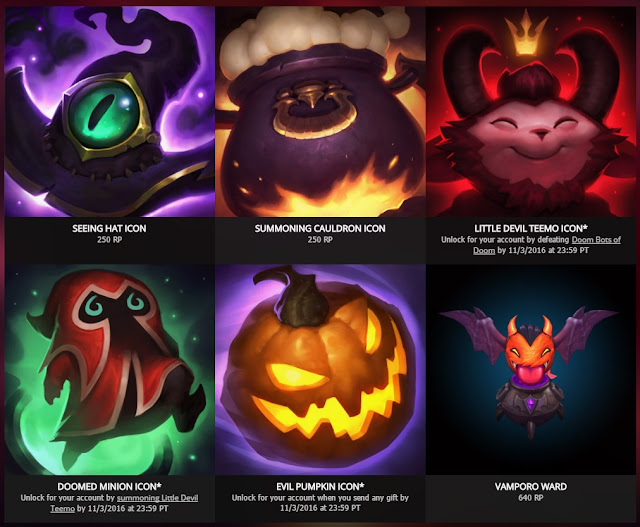This screenshot has height=527, width=640.
Task: Click the Evil Pumpkin gift unlock description
Action: click(x=320, y=503)
